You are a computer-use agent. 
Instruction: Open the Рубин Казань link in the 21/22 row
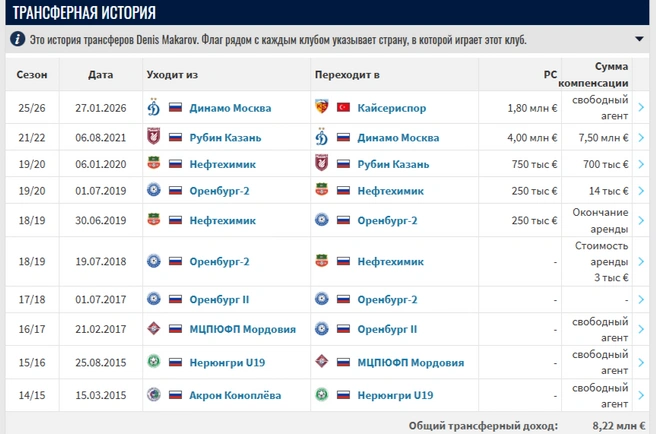(x=225, y=138)
